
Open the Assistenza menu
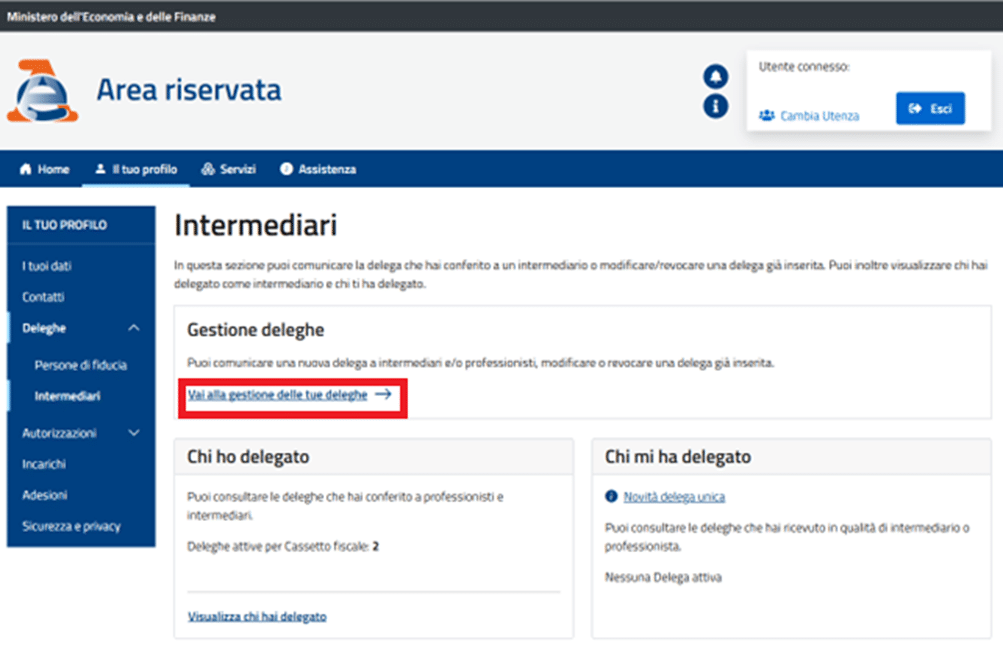click(318, 170)
